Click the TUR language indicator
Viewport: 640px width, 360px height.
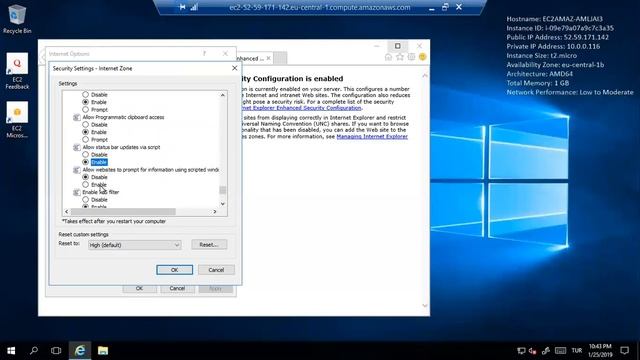pyautogui.click(x=576, y=351)
